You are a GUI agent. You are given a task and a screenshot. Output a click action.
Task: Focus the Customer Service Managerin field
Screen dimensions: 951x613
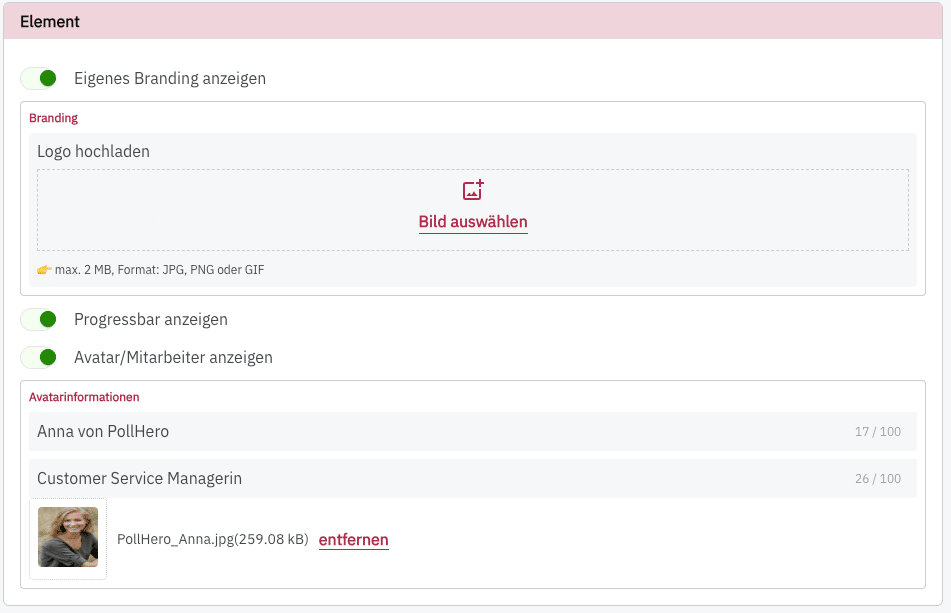click(x=400, y=479)
